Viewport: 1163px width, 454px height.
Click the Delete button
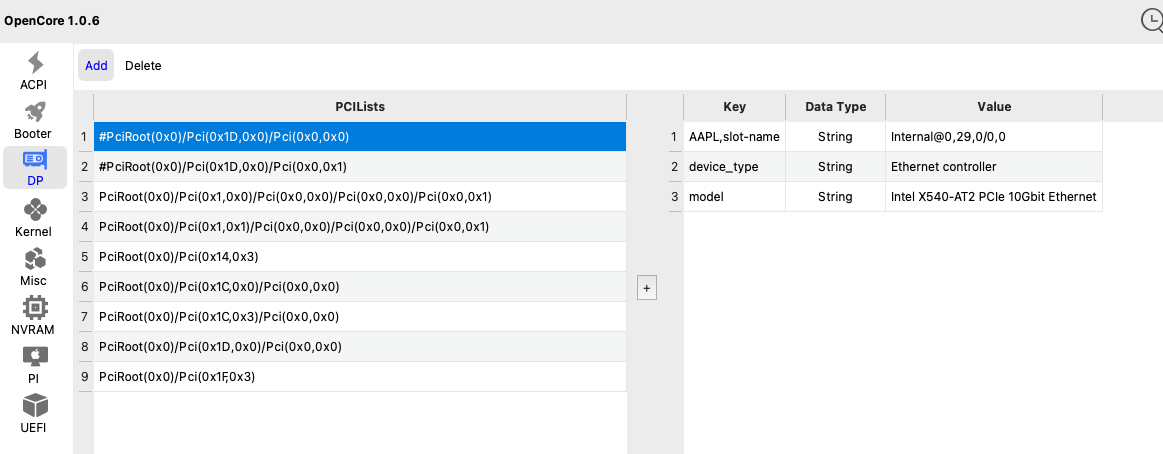(x=143, y=66)
